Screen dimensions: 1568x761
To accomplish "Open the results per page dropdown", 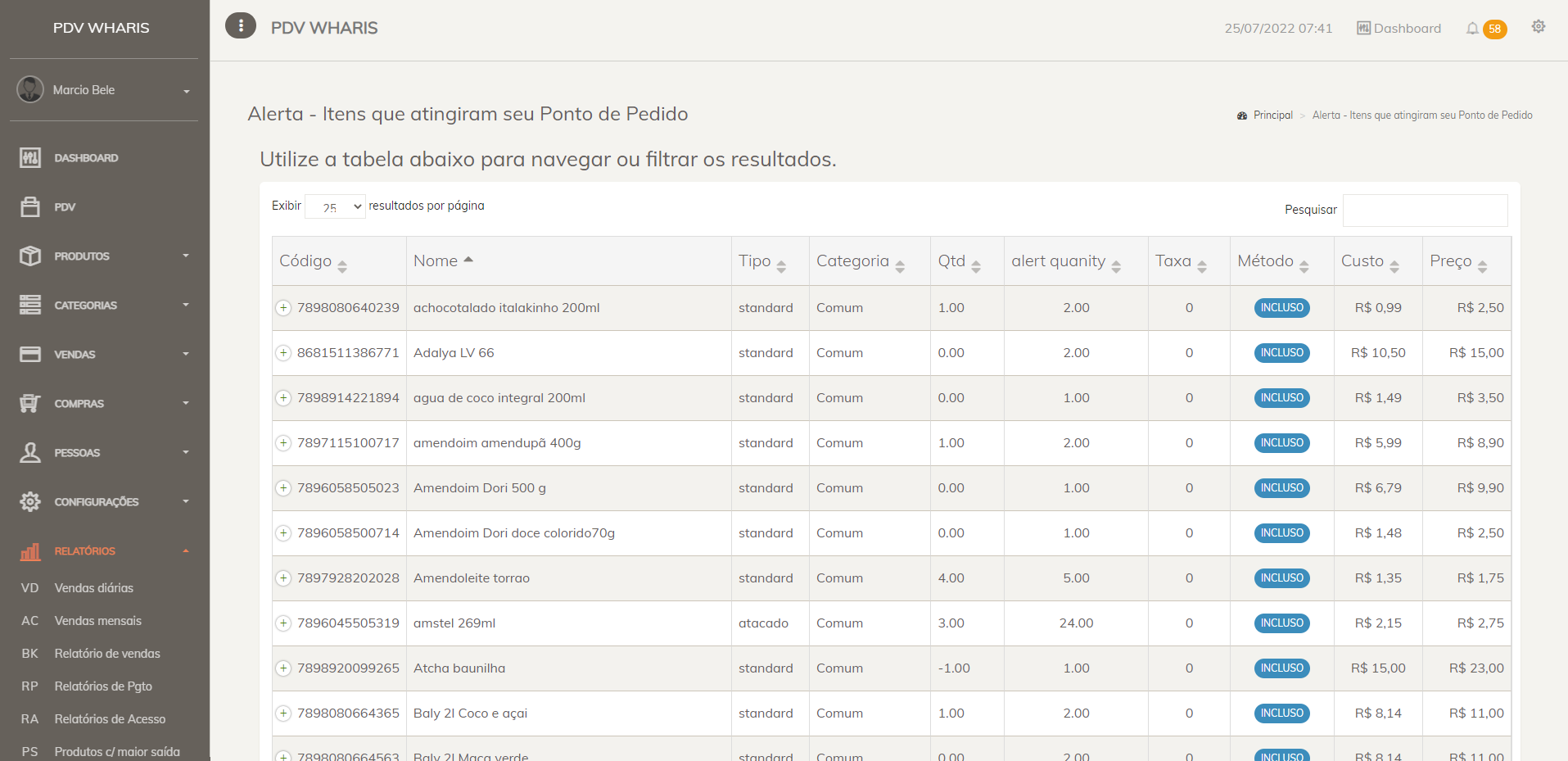I will coord(335,206).
